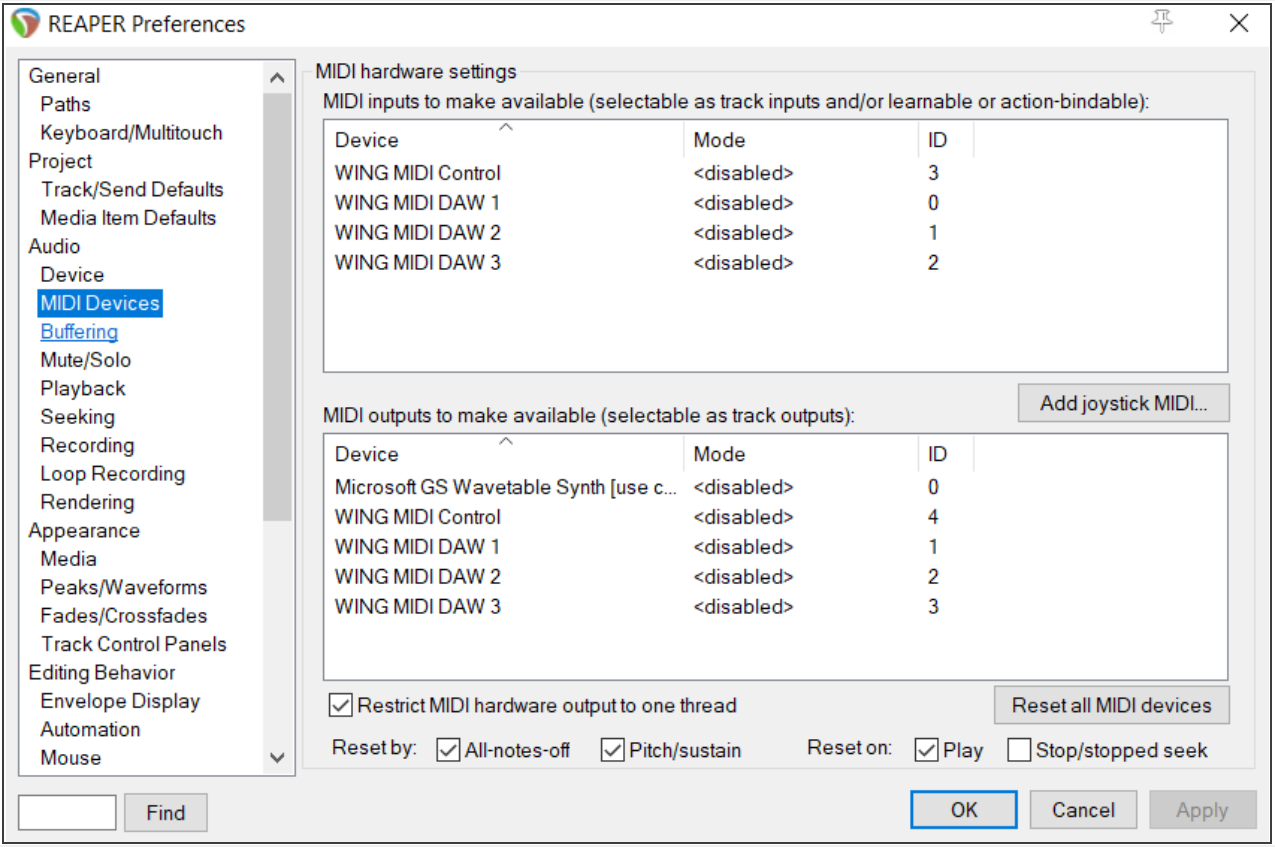Open the Envelope Display page
This screenshot has width=1275, height=847.
(x=120, y=702)
